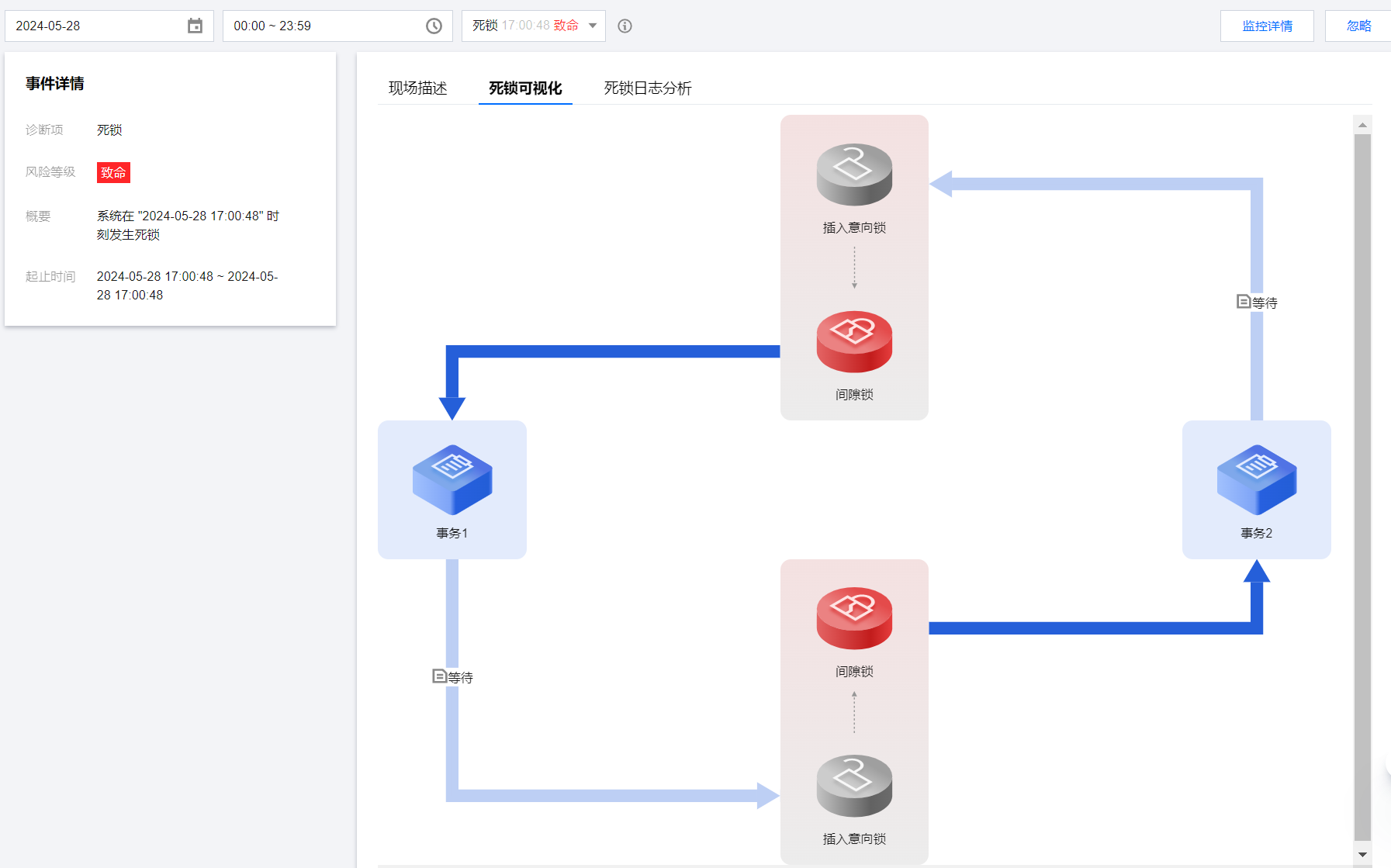Select the upper red 间隙锁 lock icon
Image resolution: width=1391 pixels, height=868 pixels.
click(x=854, y=342)
